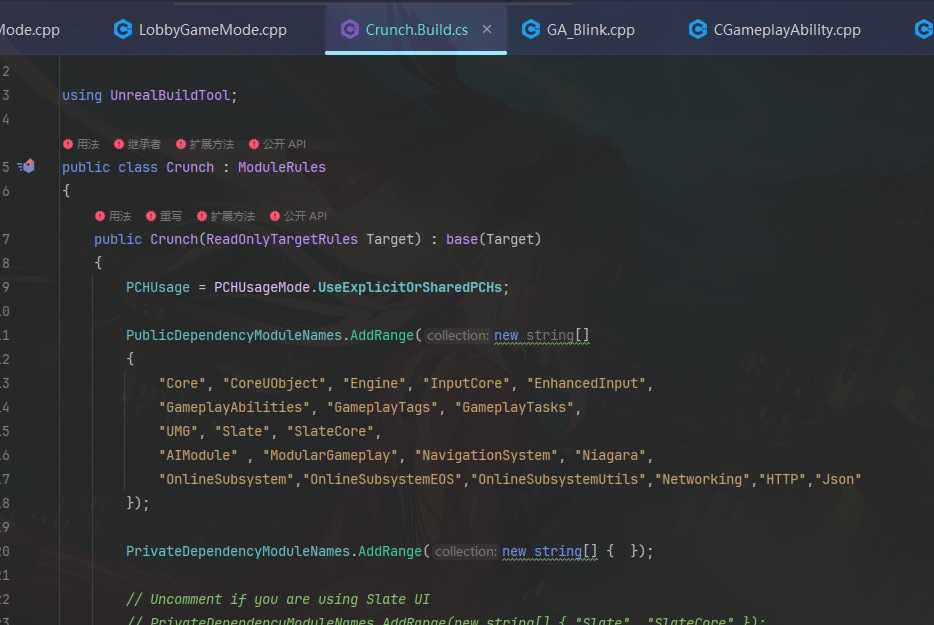Click the UseExplicitOrSharedPCHs enum value
The image size is (934, 625).
click(x=411, y=287)
